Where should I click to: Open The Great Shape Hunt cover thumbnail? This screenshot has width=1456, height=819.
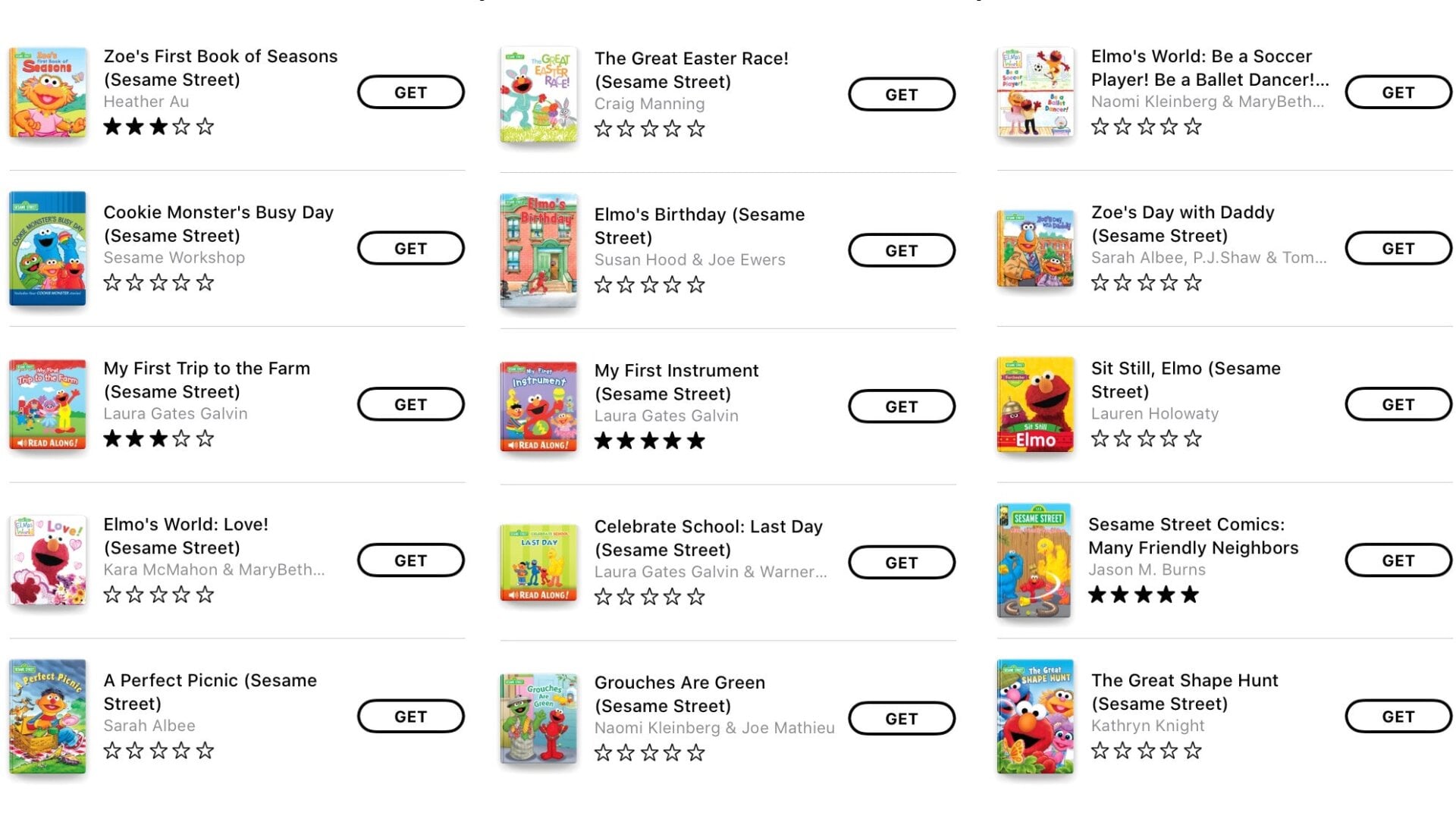(x=1035, y=717)
